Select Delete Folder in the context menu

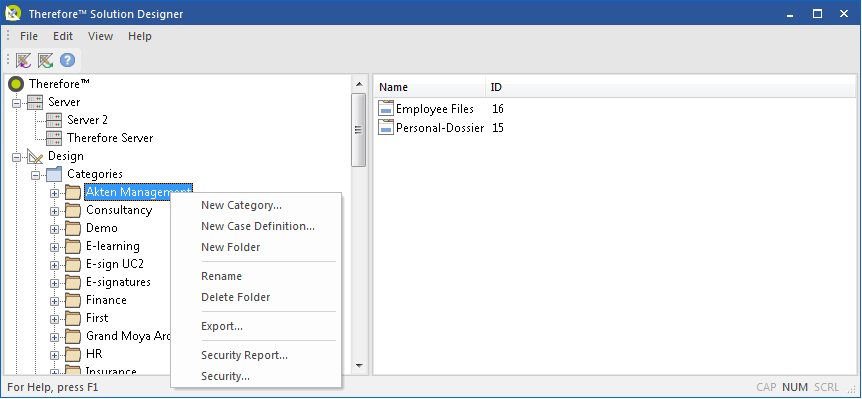click(x=256, y=297)
